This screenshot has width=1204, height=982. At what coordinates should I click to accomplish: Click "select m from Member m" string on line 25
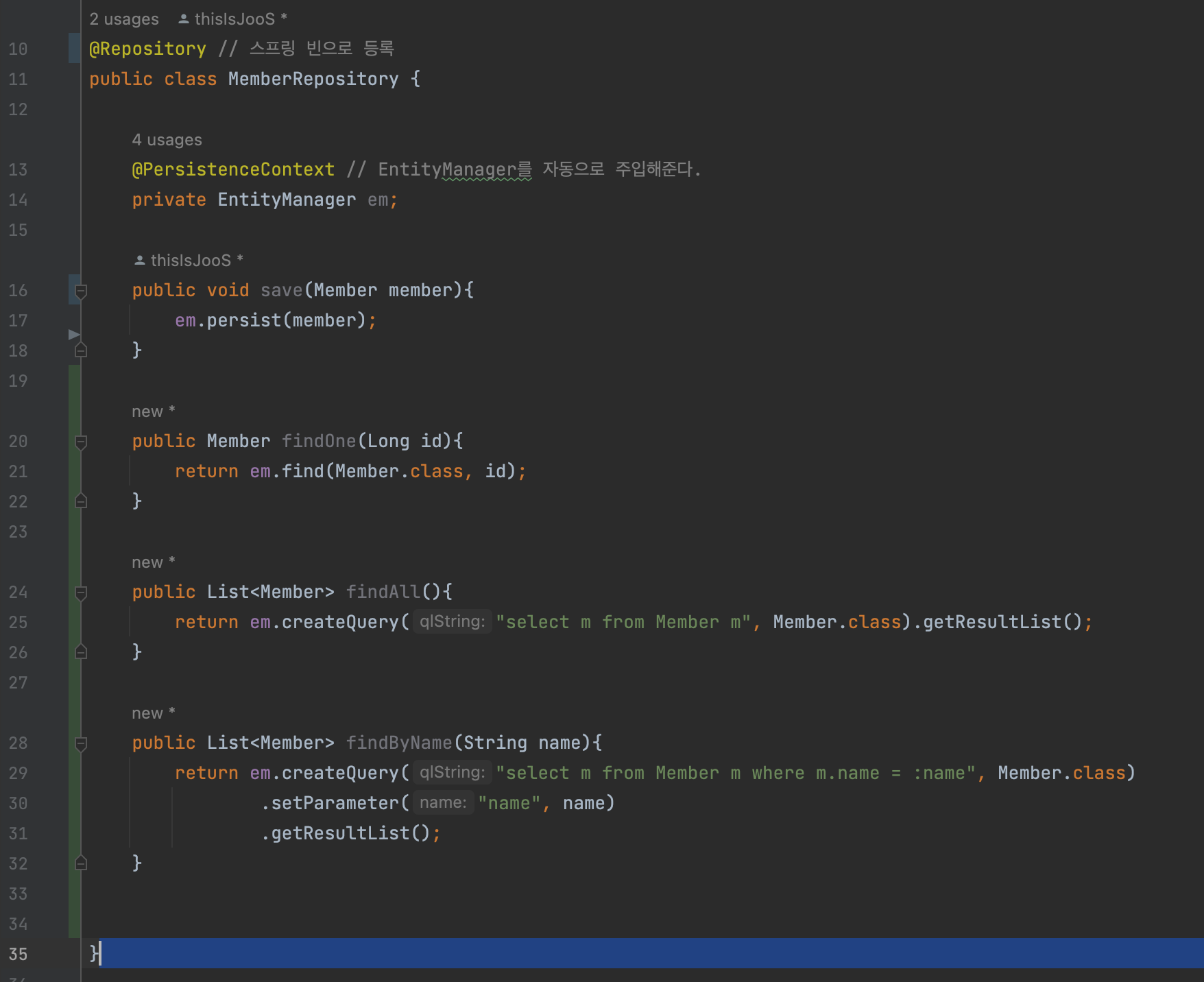pos(623,622)
